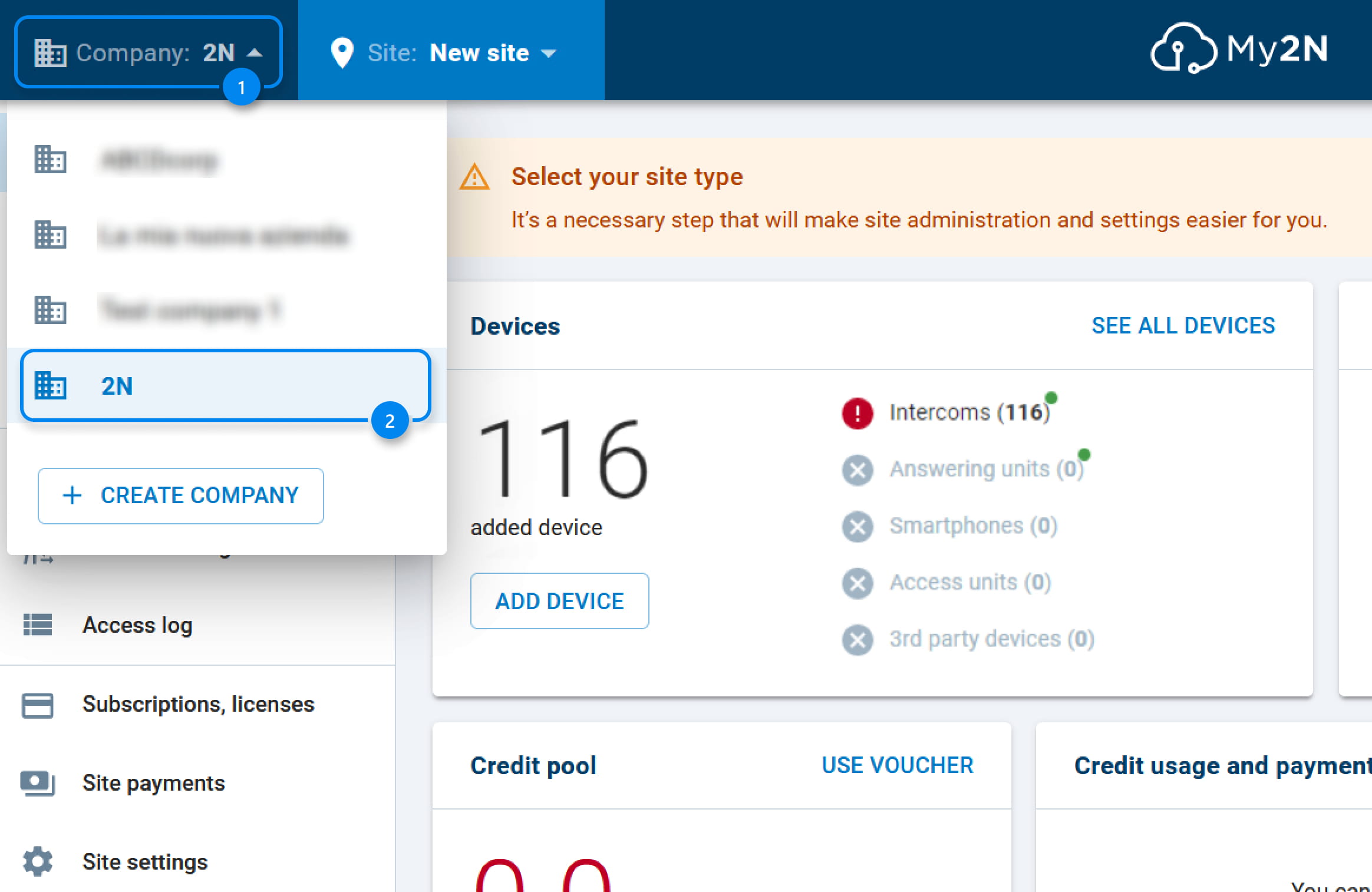Click the "added device" caption
The width and height of the screenshot is (1372, 892).
click(x=536, y=527)
